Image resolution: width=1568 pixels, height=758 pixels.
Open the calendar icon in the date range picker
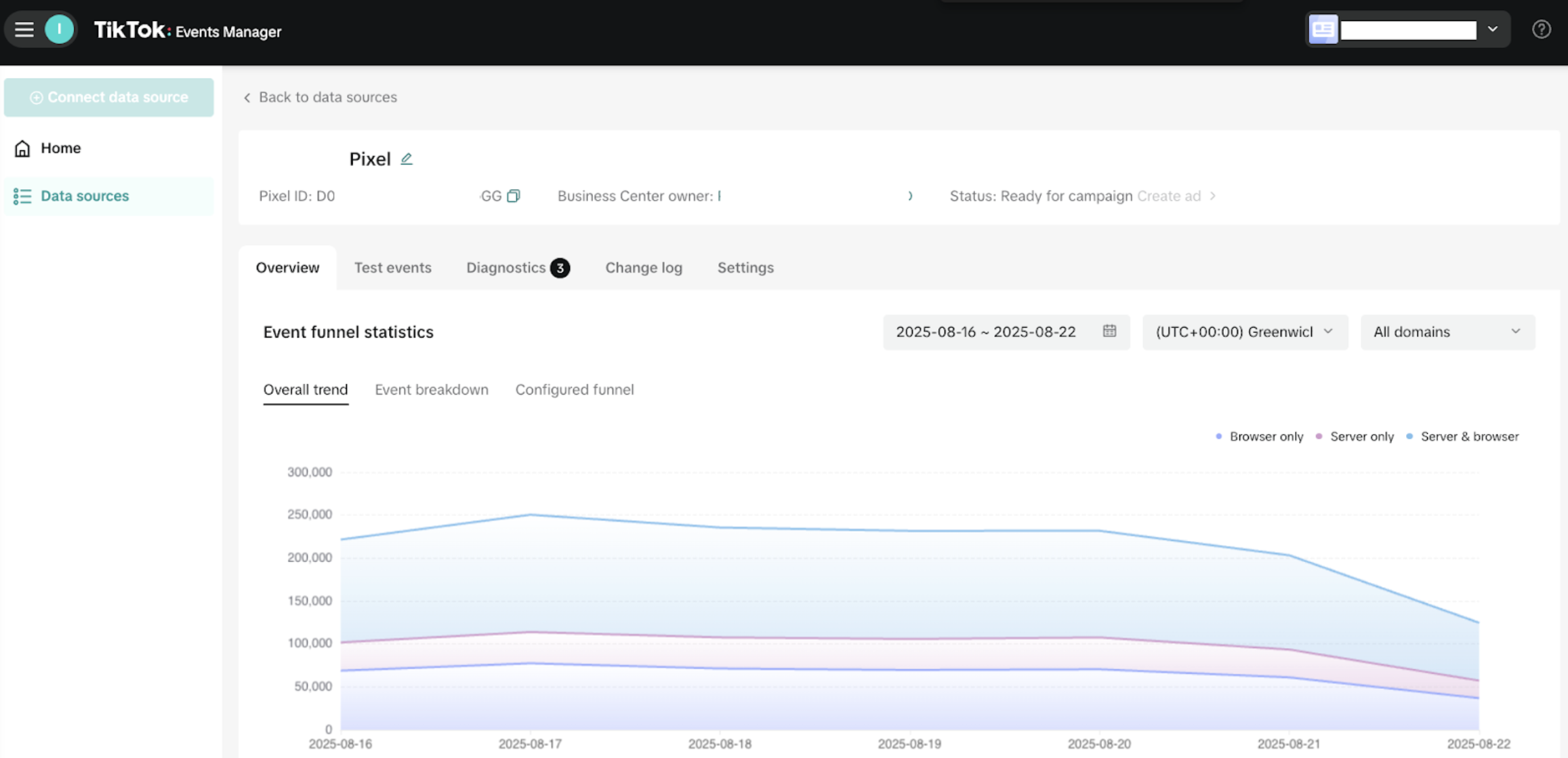click(x=1109, y=332)
